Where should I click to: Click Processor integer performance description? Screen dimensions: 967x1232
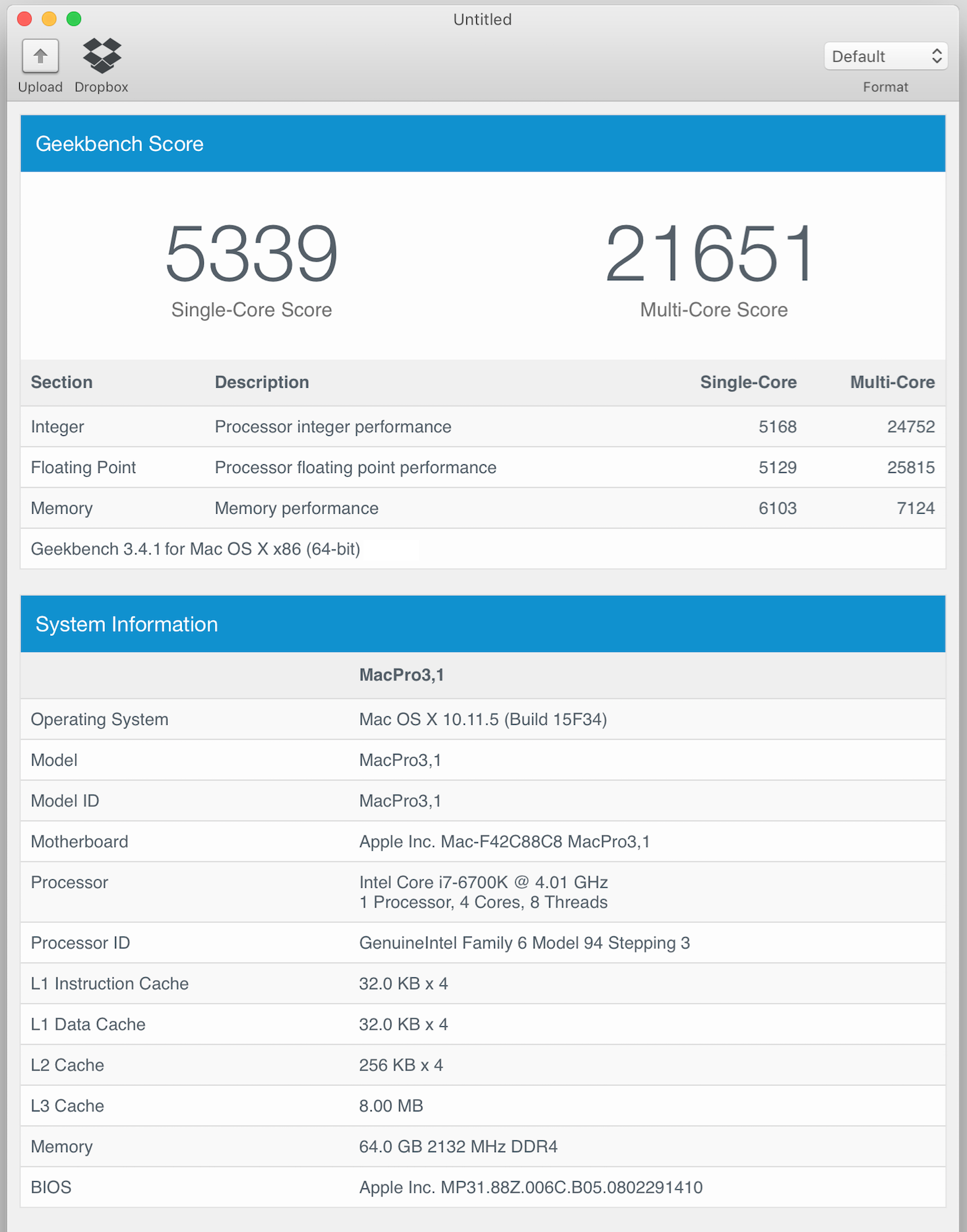333,427
